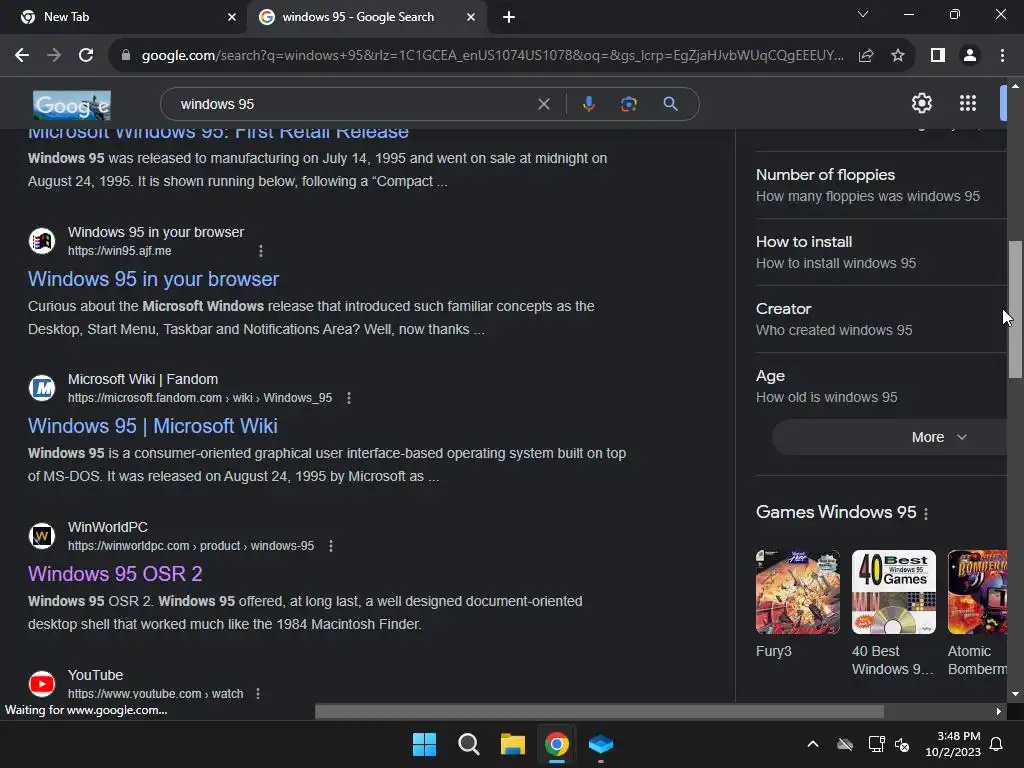Select Number of floppies related question

(x=881, y=185)
